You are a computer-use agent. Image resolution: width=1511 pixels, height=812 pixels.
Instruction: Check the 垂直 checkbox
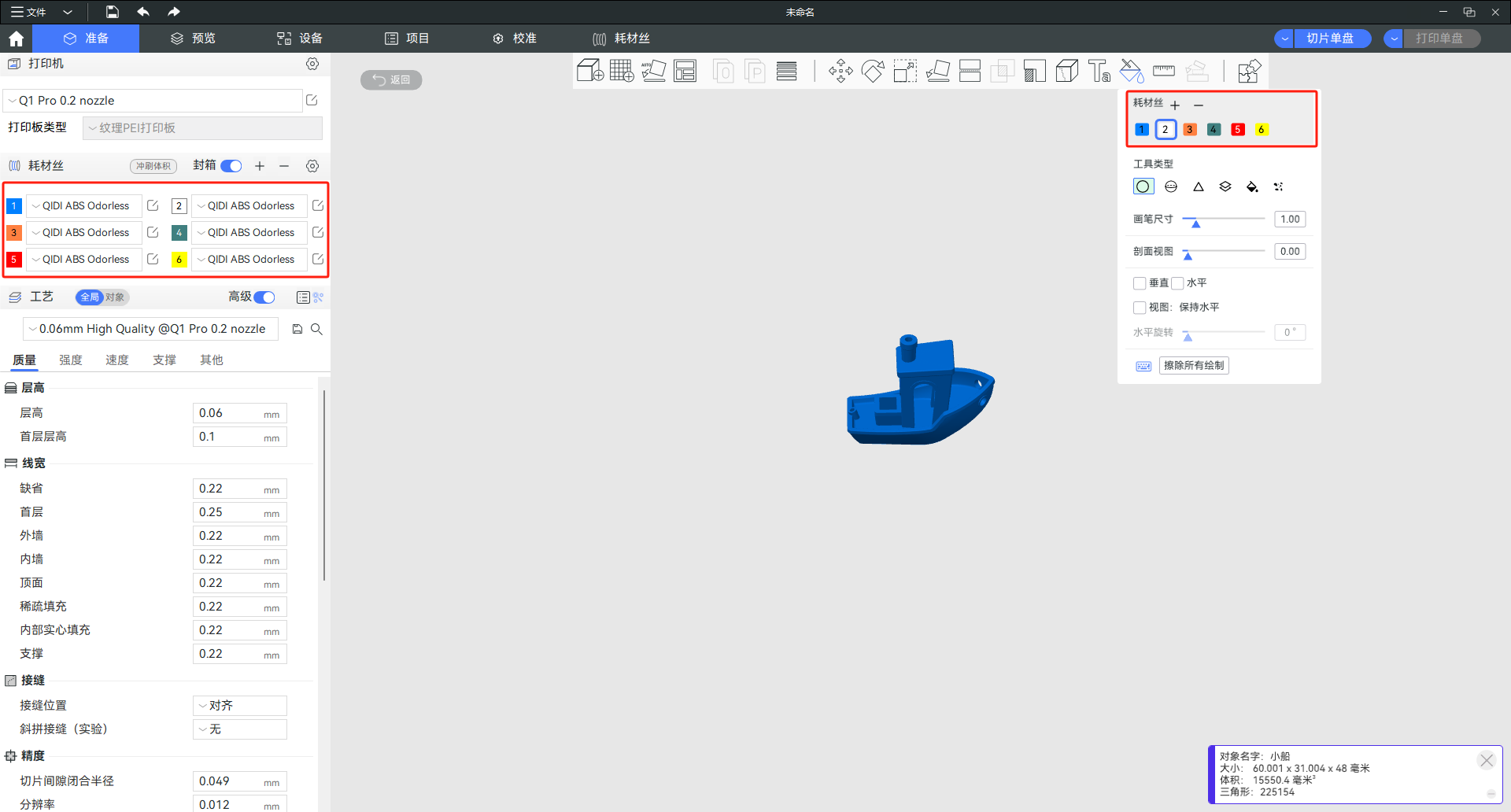tap(1140, 283)
